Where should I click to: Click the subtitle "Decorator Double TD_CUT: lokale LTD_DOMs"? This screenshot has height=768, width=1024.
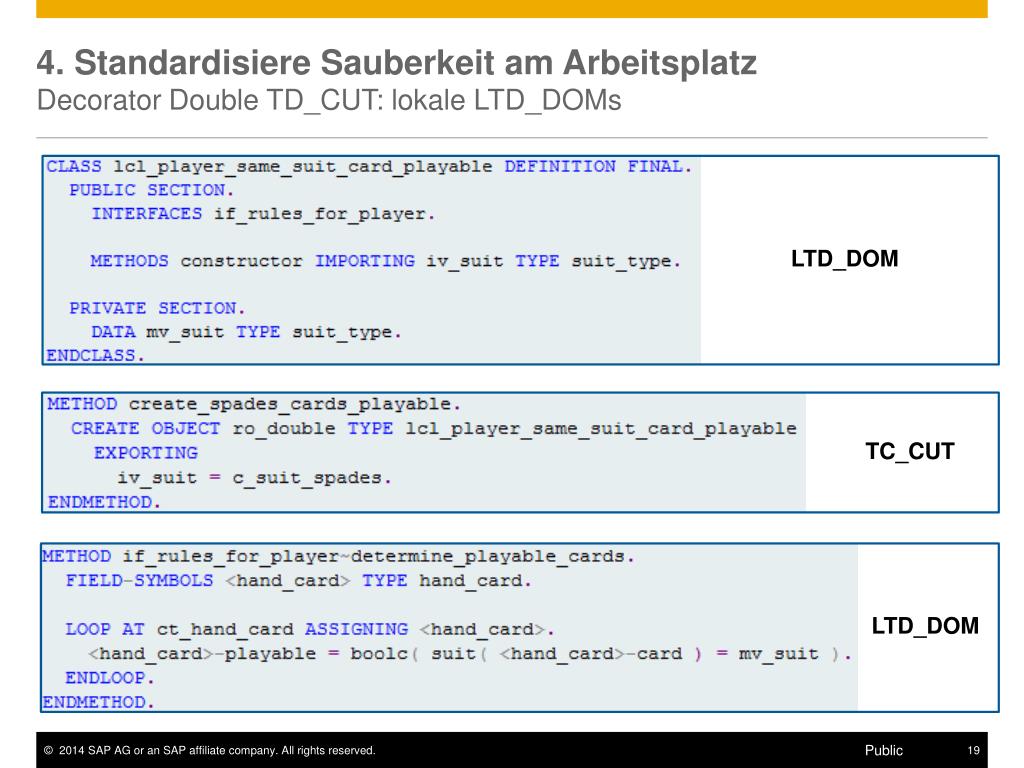(328, 100)
